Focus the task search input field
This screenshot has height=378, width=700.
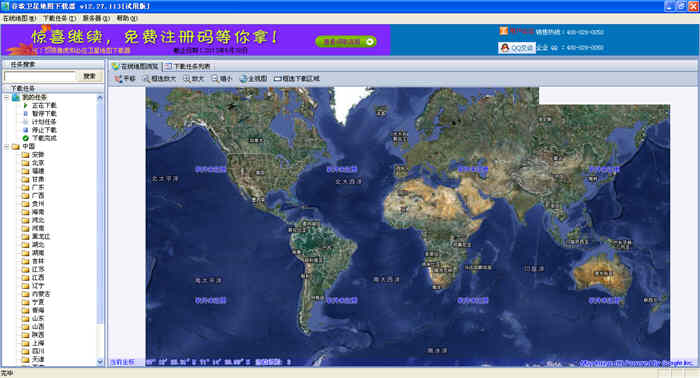pos(40,76)
